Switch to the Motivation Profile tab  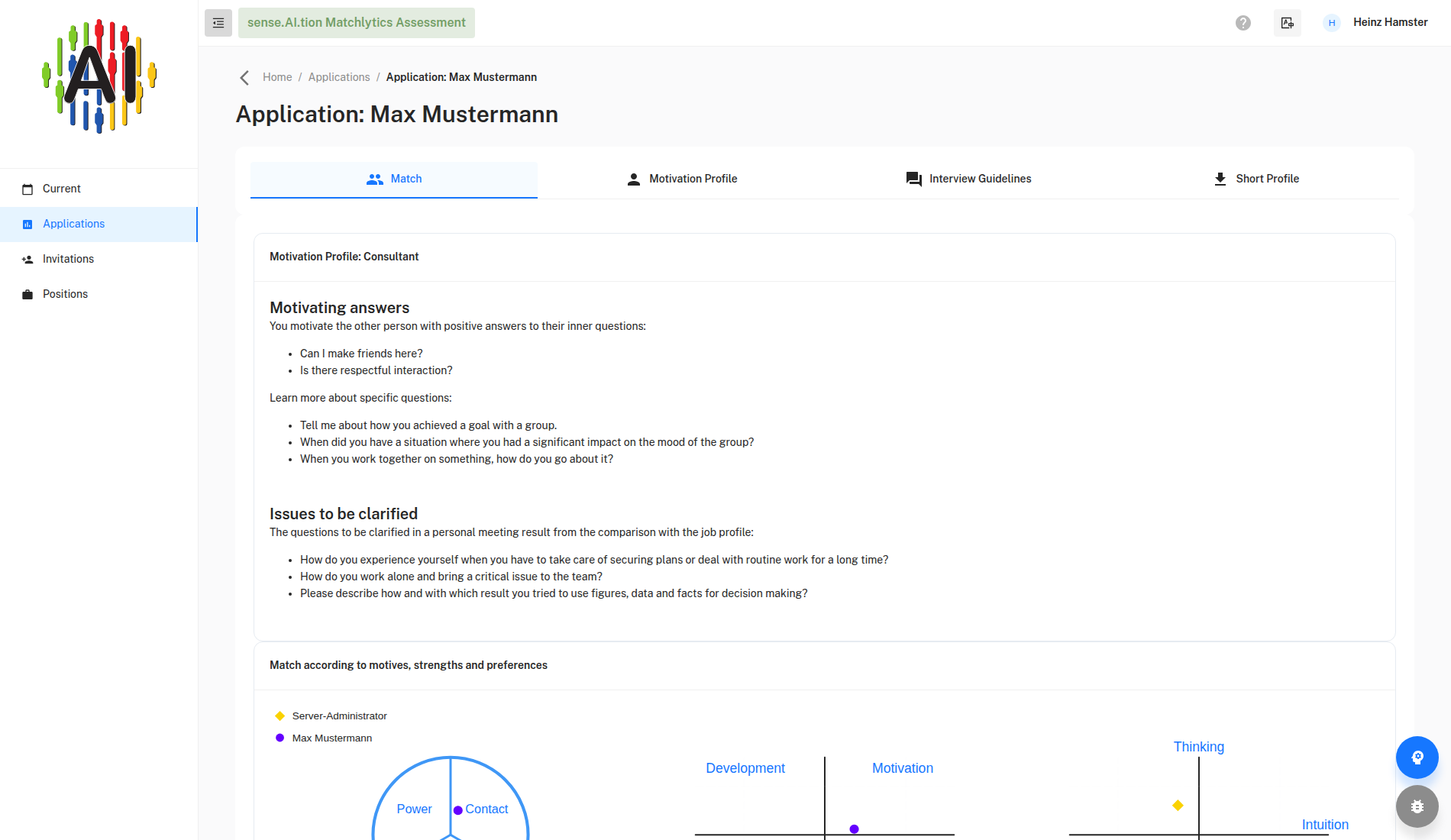[x=681, y=179]
